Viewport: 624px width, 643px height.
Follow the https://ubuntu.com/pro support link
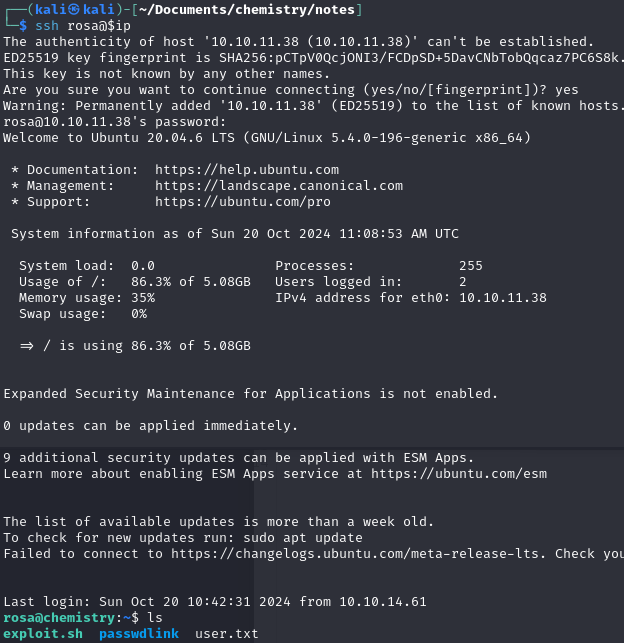click(243, 202)
